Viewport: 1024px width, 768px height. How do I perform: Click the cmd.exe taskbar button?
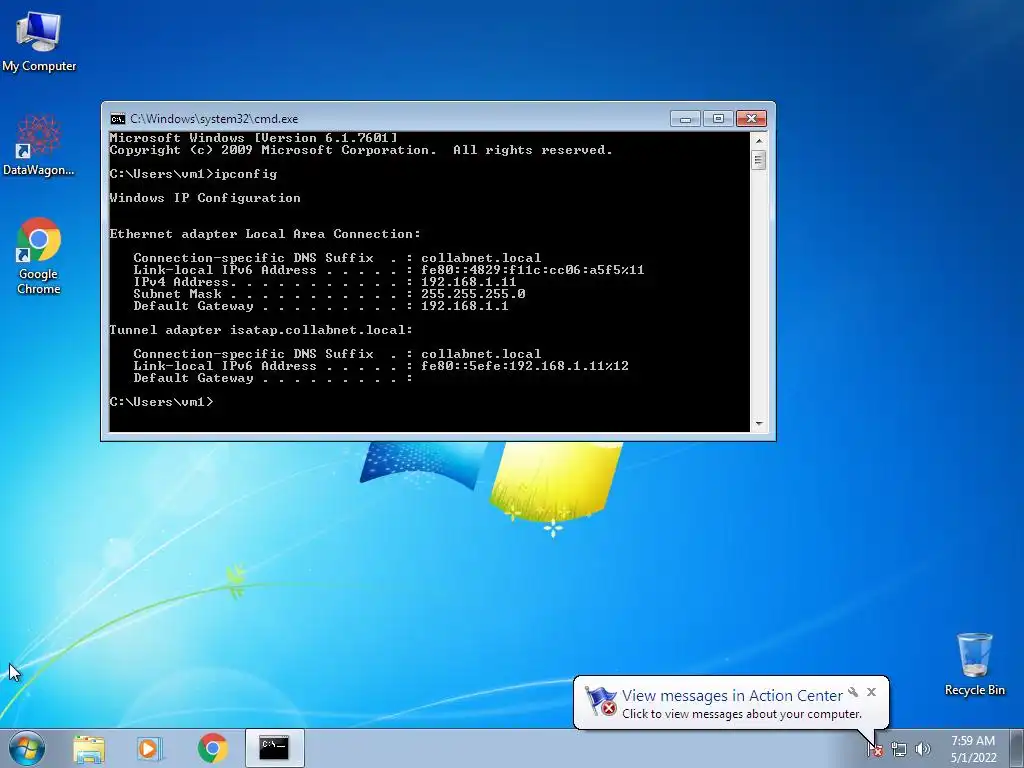pyautogui.click(x=274, y=748)
